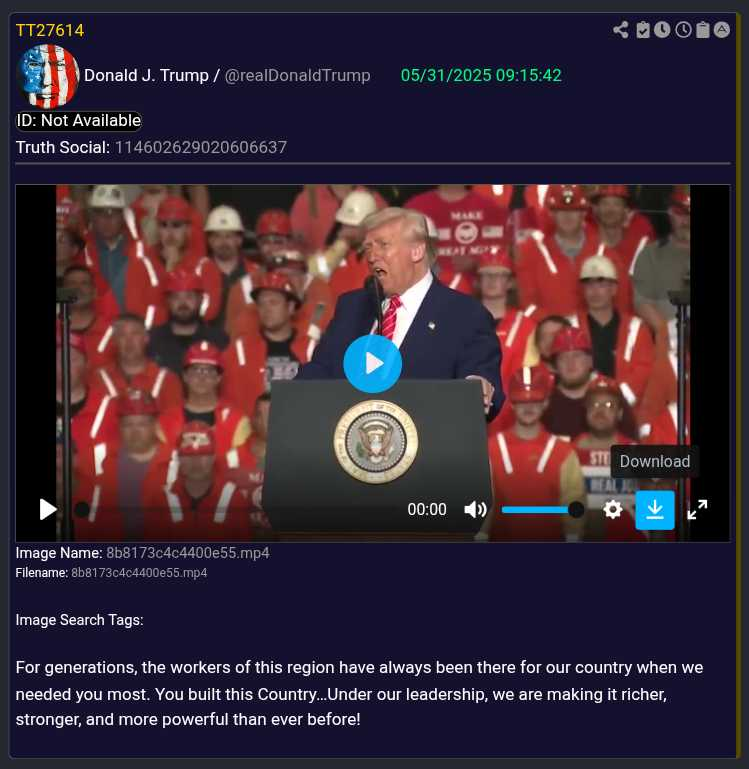
Task: Mute the video with the speaker icon
Action: [x=475, y=510]
